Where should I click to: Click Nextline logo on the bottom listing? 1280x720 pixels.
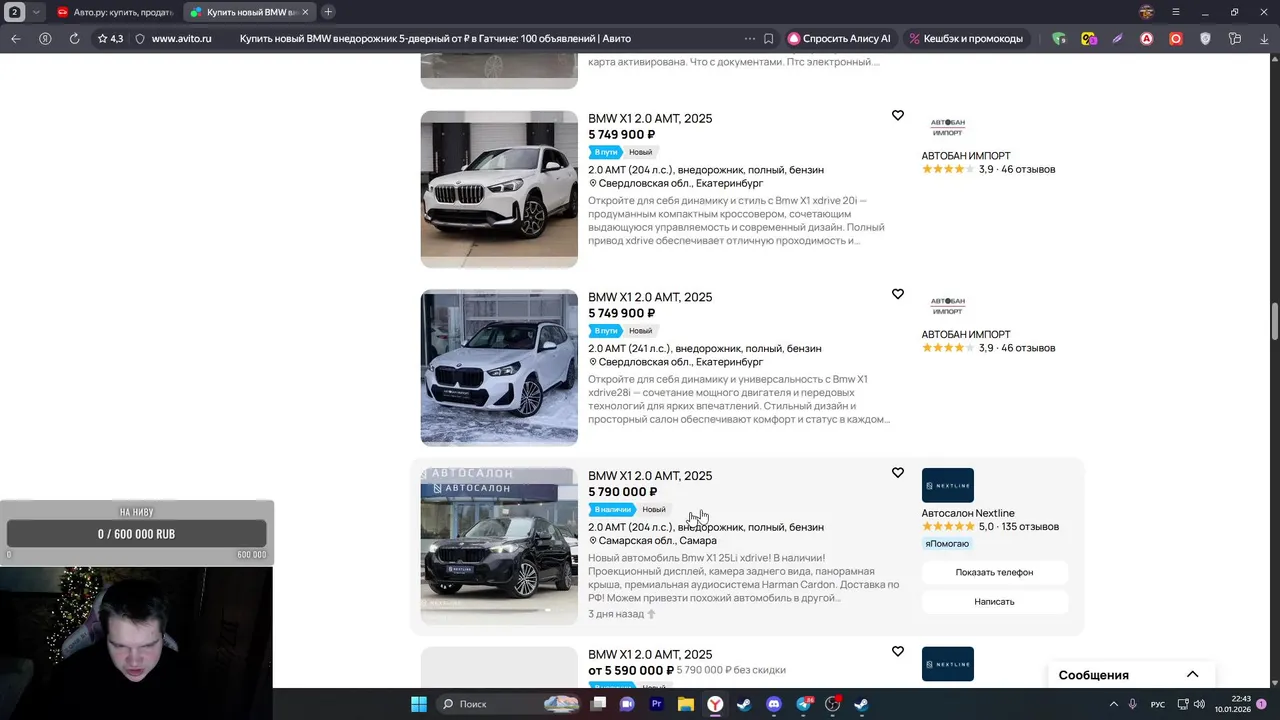[x=948, y=664]
